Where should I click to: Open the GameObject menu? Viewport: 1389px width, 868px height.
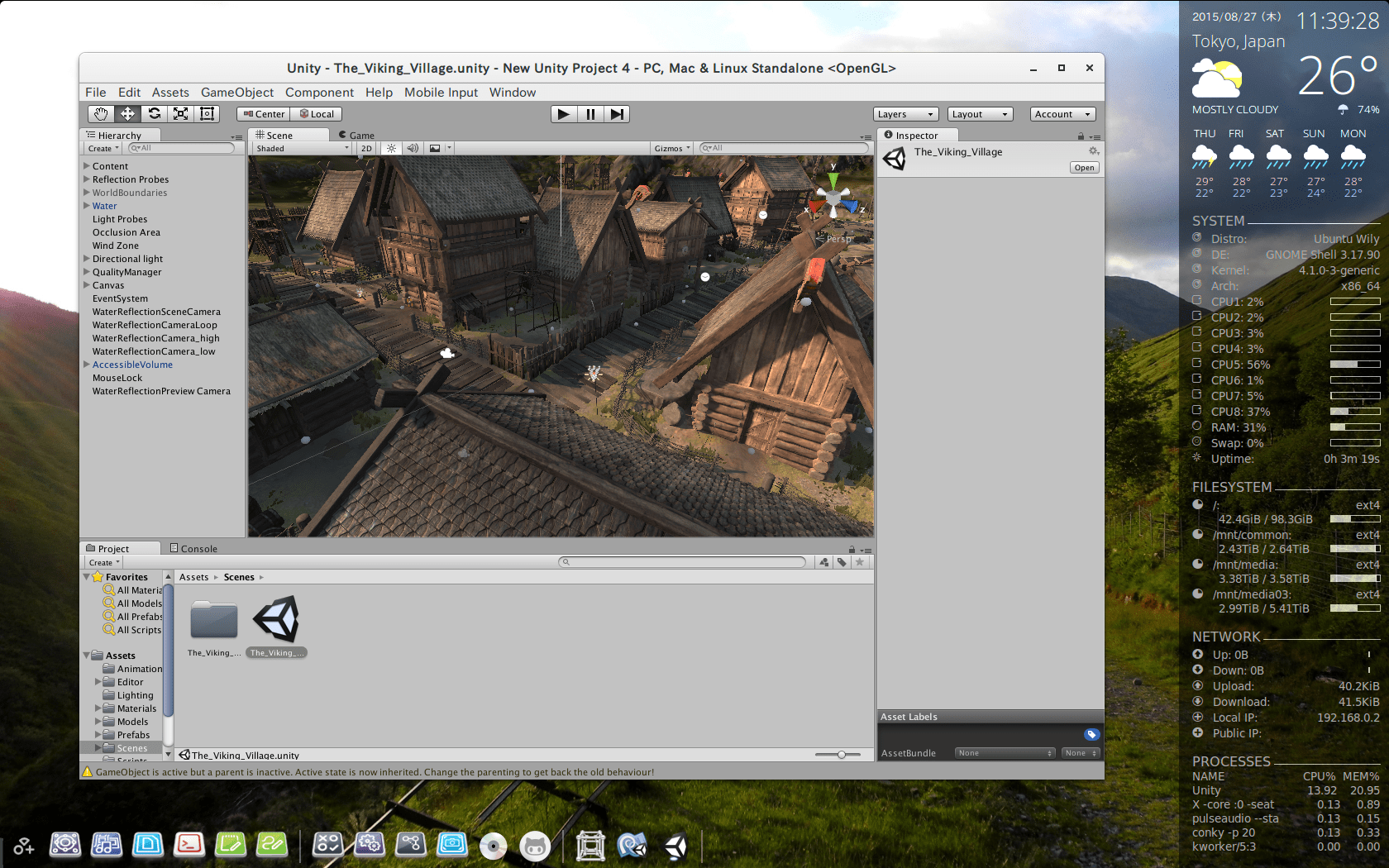tap(237, 92)
